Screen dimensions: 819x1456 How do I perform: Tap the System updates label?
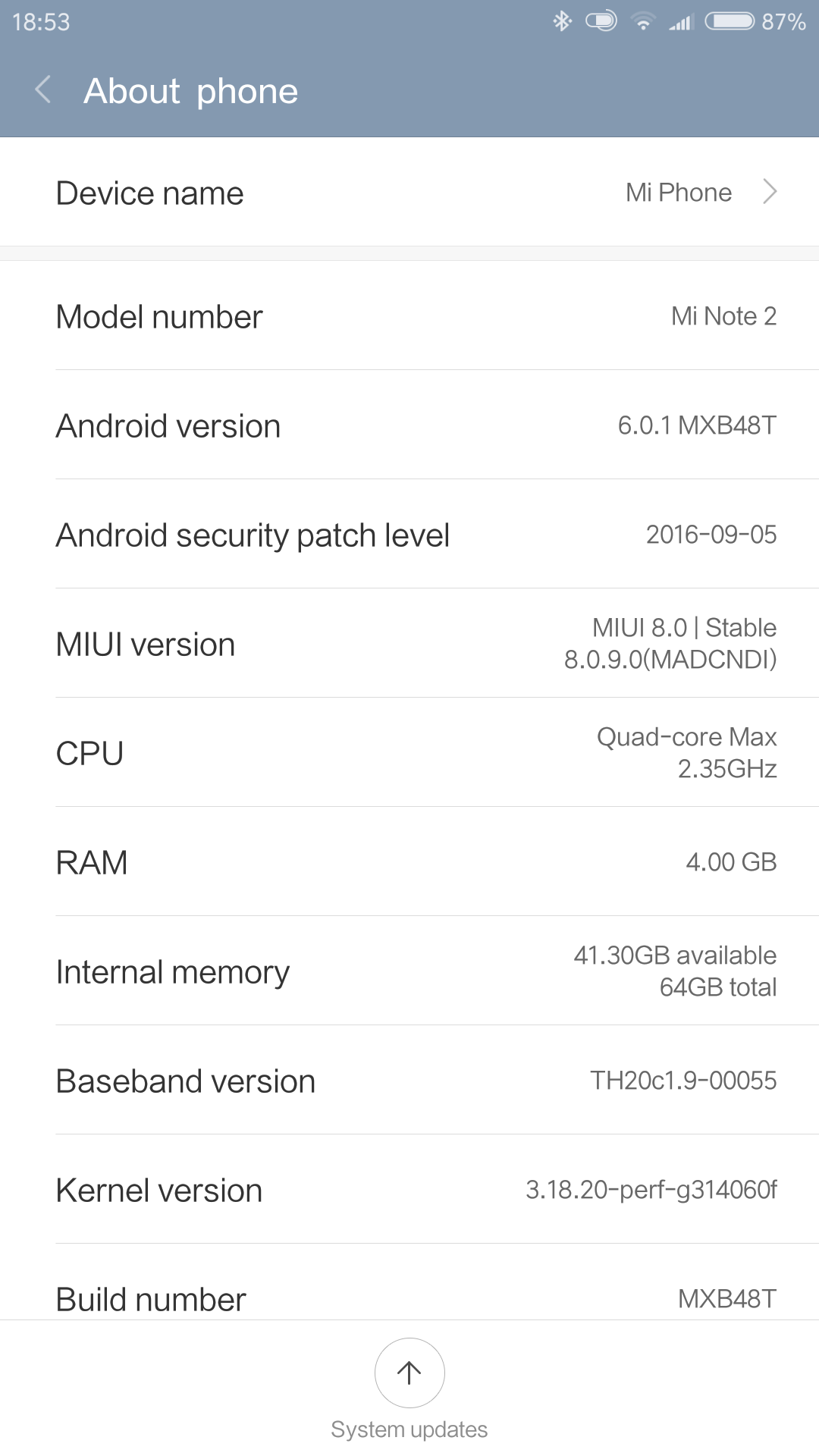409,1429
